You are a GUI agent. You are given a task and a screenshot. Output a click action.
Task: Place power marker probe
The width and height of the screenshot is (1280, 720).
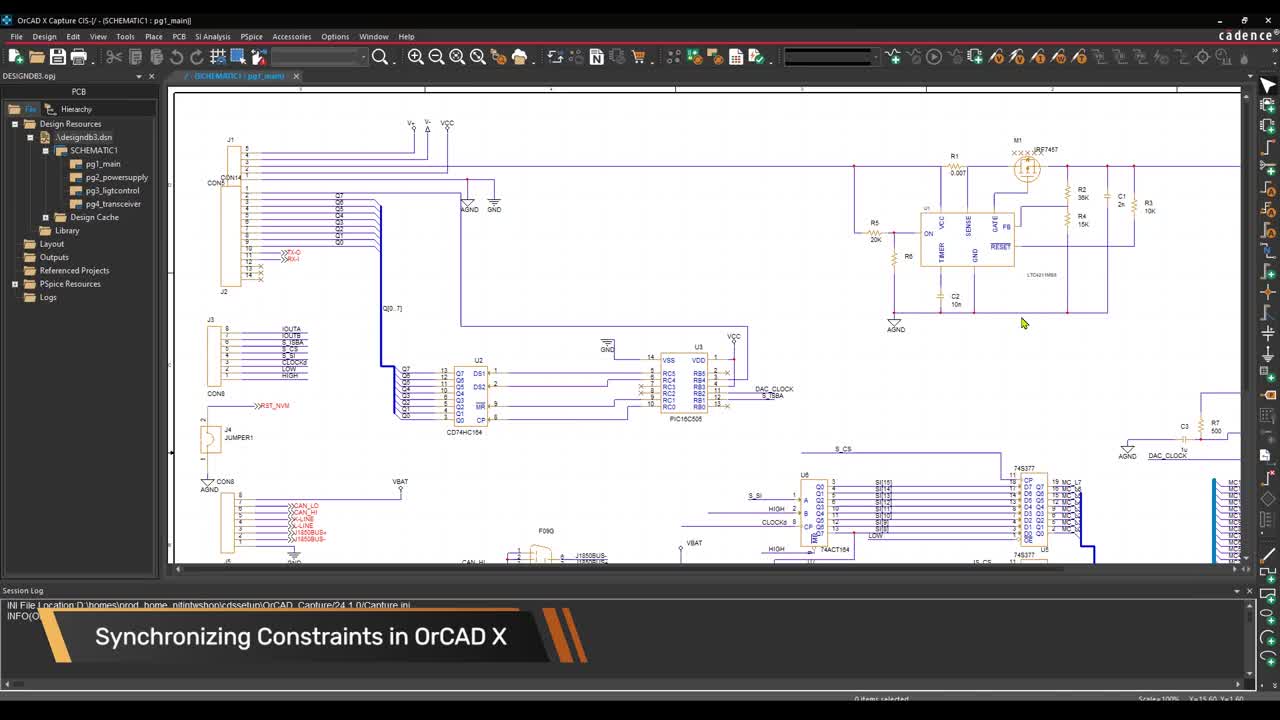point(1059,57)
